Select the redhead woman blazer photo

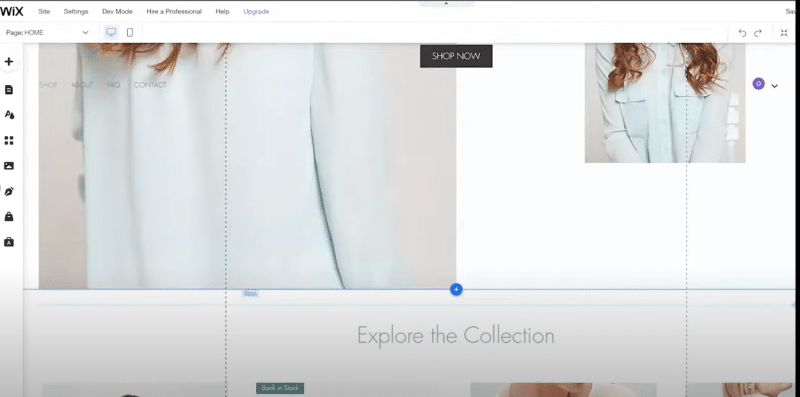click(x=665, y=103)
